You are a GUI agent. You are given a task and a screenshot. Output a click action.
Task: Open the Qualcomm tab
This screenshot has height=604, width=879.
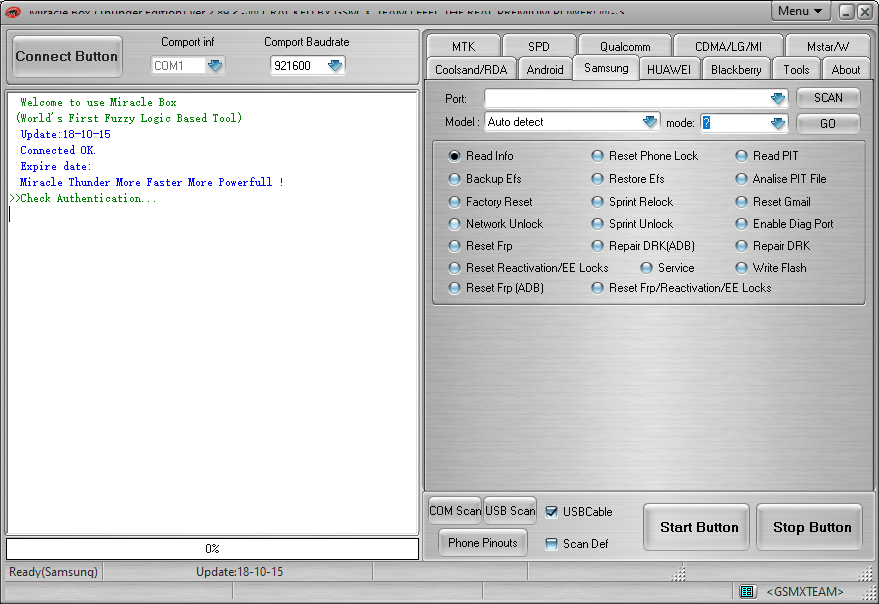623,44
